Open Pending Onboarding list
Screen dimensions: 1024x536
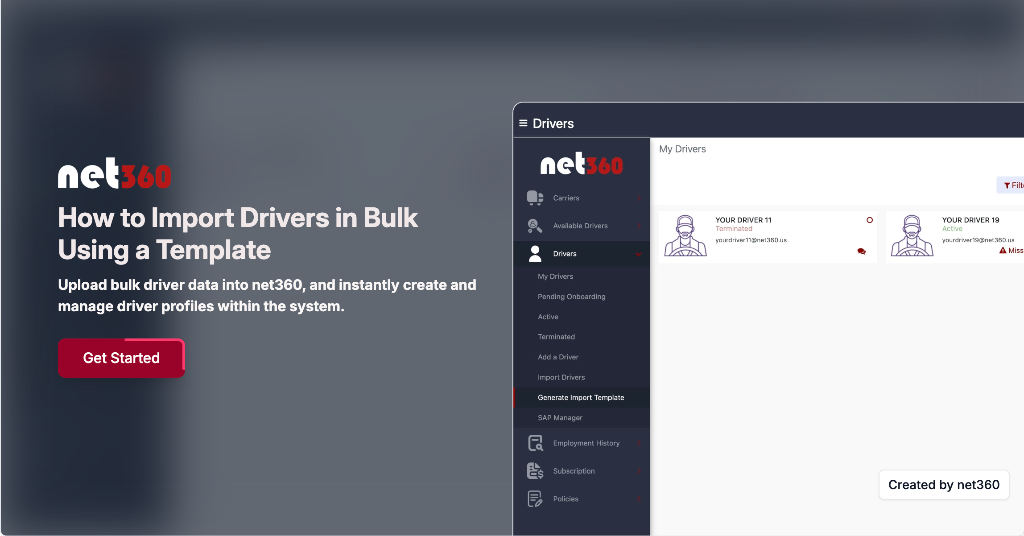(571, 296)
